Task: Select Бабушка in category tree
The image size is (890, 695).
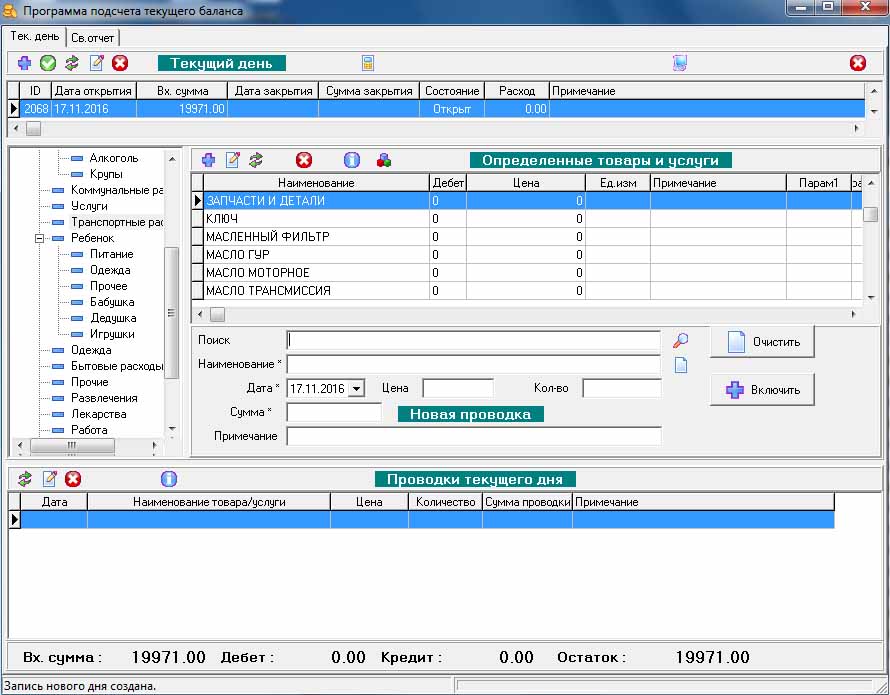Action: pyautogui.click(x=112, y=302)
